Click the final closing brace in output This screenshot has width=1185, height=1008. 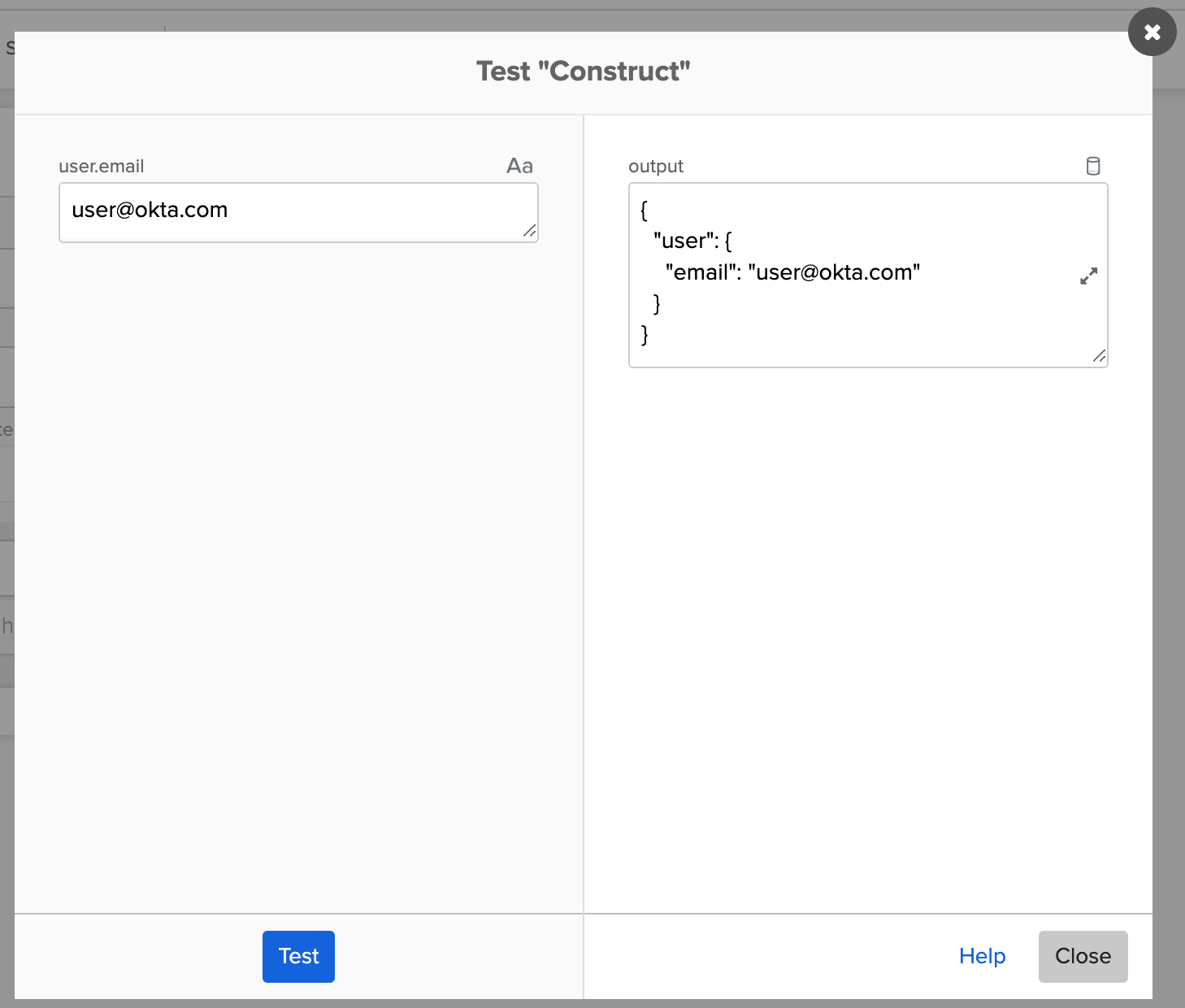(645, 334)
